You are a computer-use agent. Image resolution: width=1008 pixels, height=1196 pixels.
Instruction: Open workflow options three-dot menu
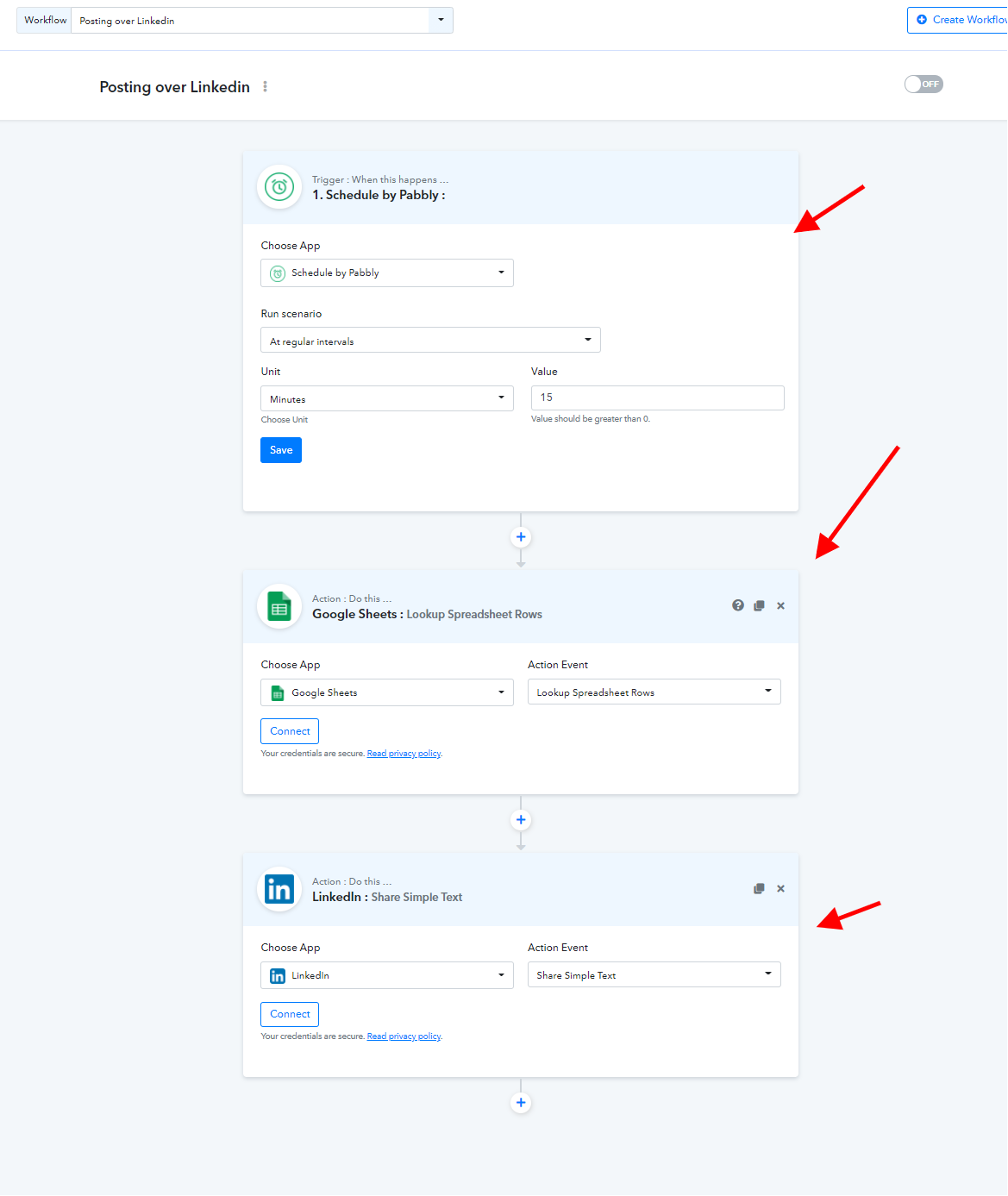click(265, 86)
